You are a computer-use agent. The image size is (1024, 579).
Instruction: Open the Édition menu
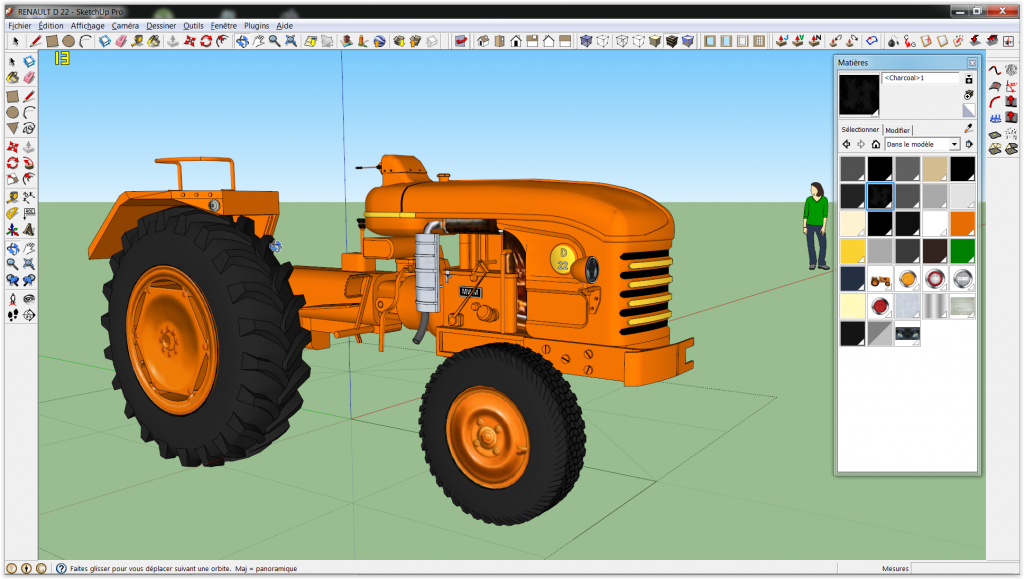coord(51,26)
